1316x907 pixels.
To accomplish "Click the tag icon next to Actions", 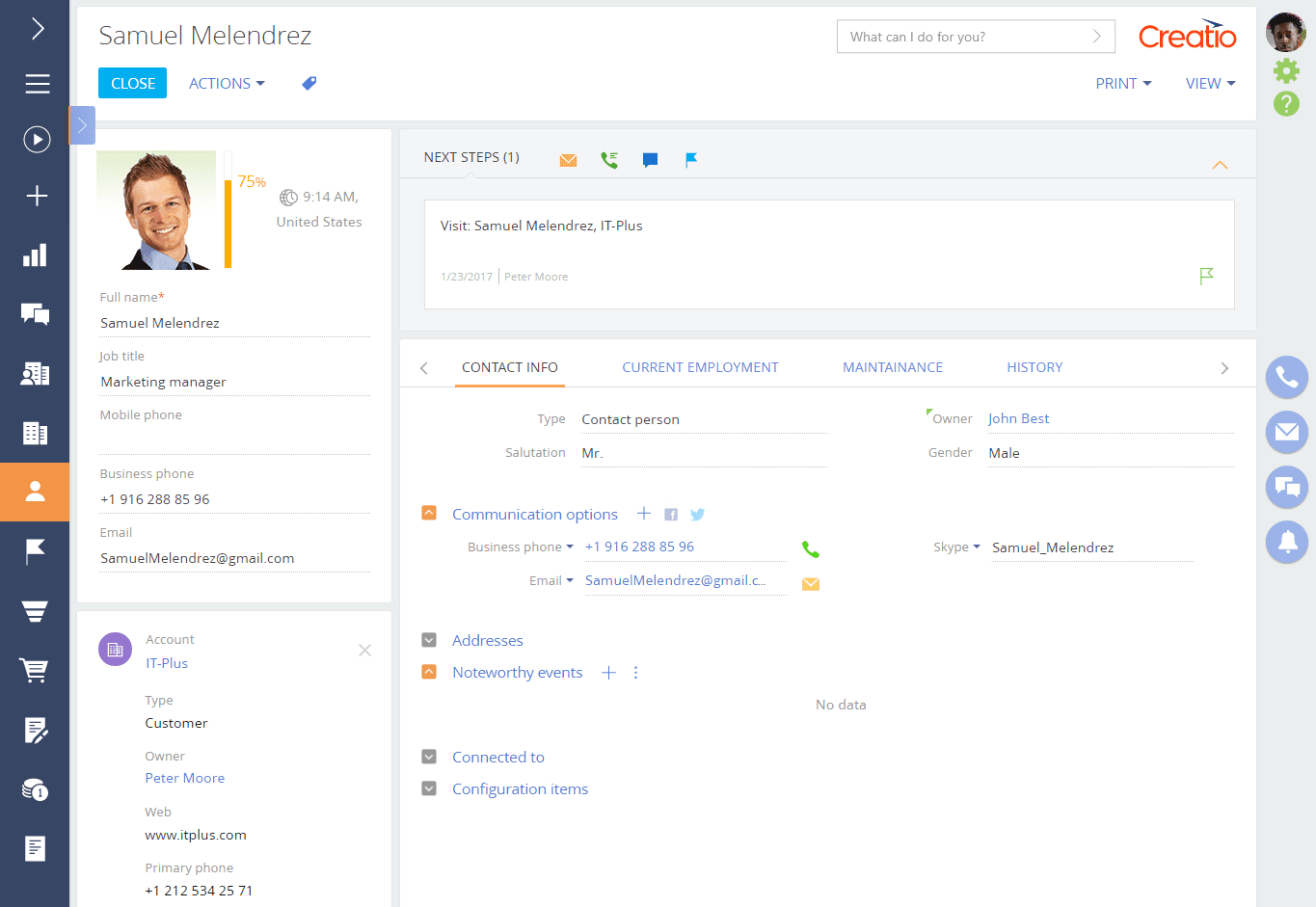I will pyautogui.click(x=309, y=84).
